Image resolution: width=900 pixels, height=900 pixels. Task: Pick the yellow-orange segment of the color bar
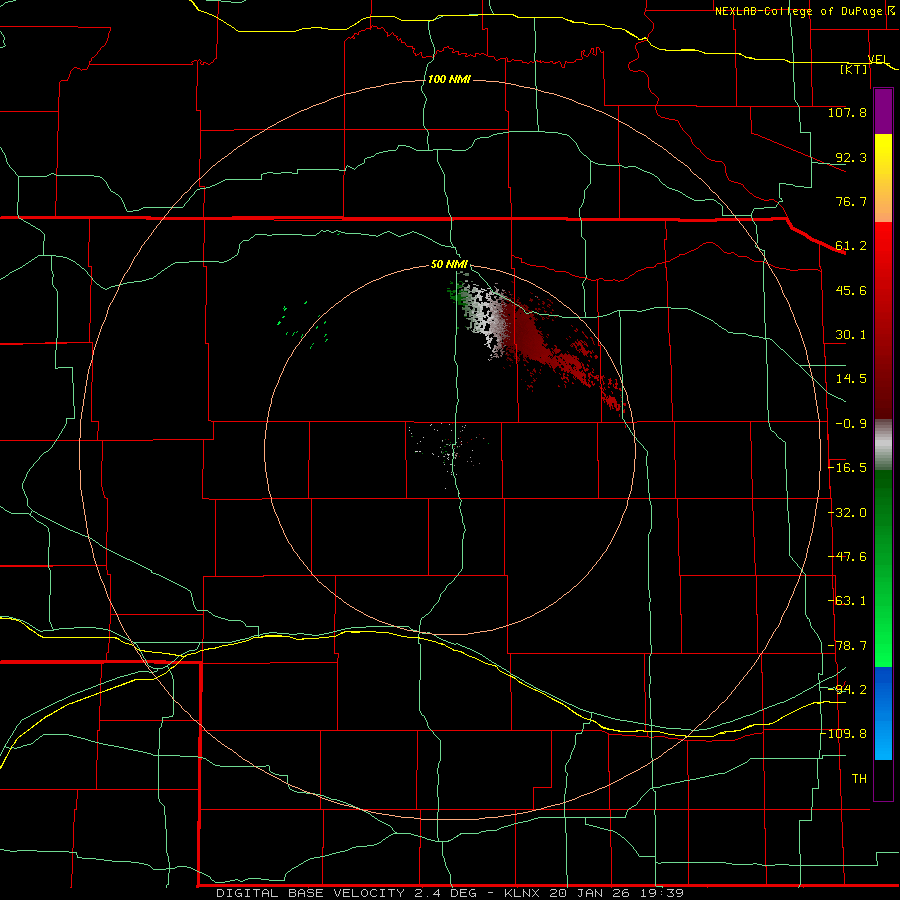[883, 178]
